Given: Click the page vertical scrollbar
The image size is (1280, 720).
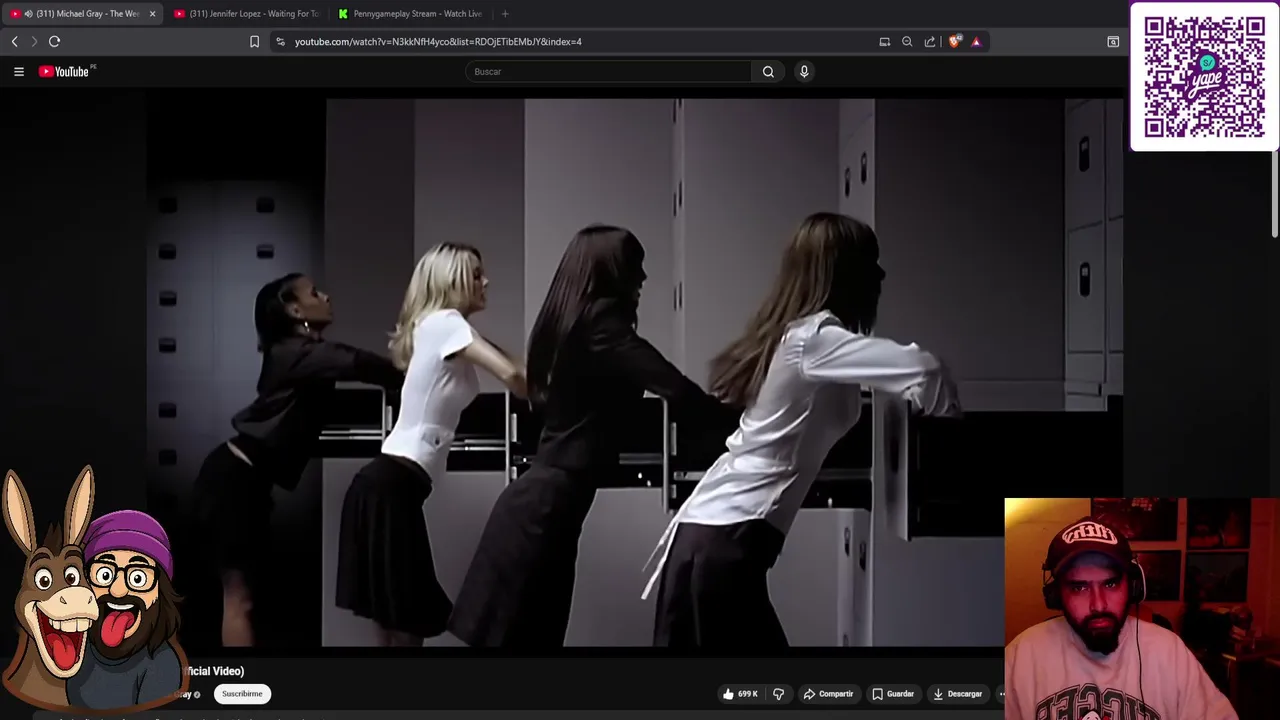Looking at the screenshot, I should 1275,195.
